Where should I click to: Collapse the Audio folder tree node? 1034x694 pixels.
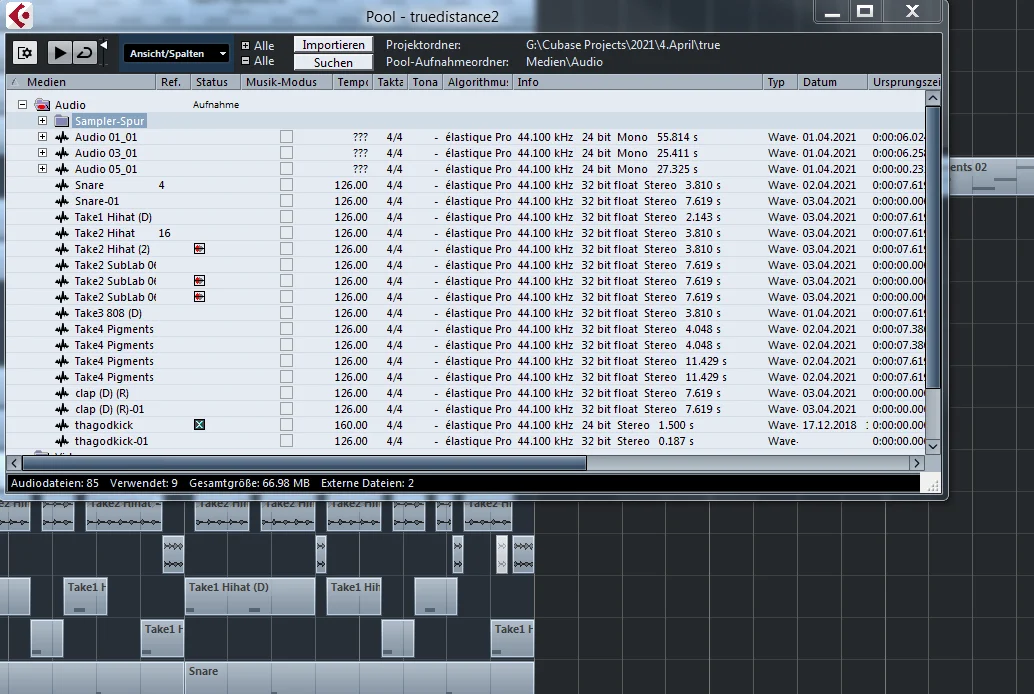22,104
